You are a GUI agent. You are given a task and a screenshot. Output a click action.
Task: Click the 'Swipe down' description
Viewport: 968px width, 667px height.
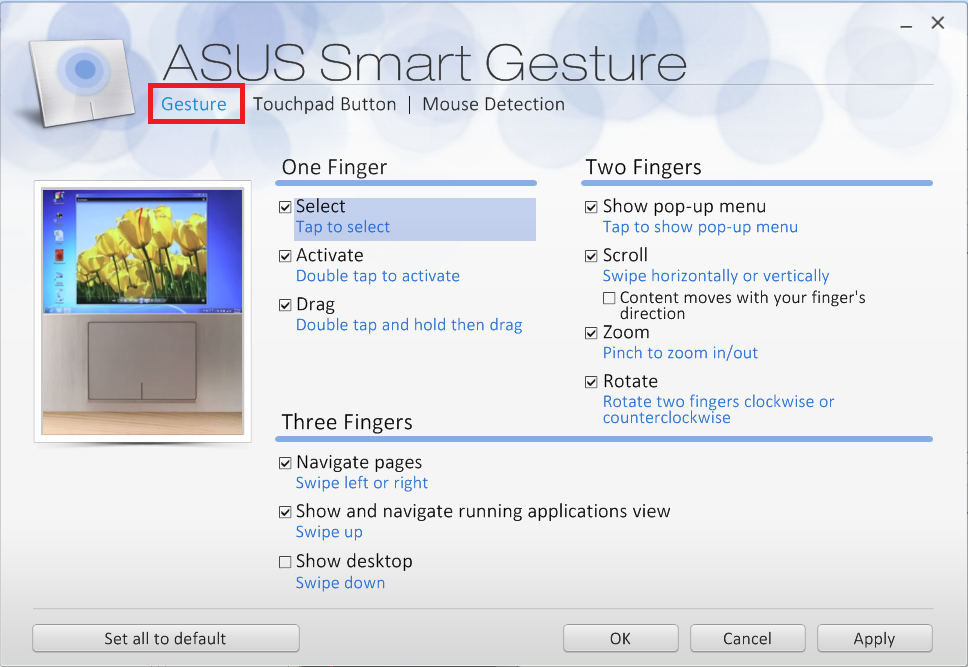point(340,582)
